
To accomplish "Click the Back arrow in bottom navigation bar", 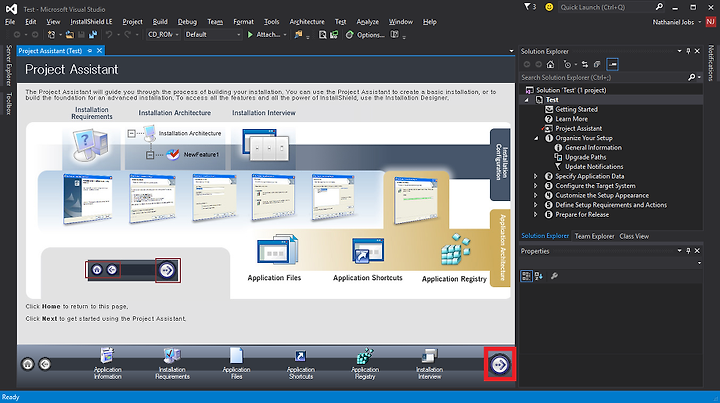I will click(45, 364).
